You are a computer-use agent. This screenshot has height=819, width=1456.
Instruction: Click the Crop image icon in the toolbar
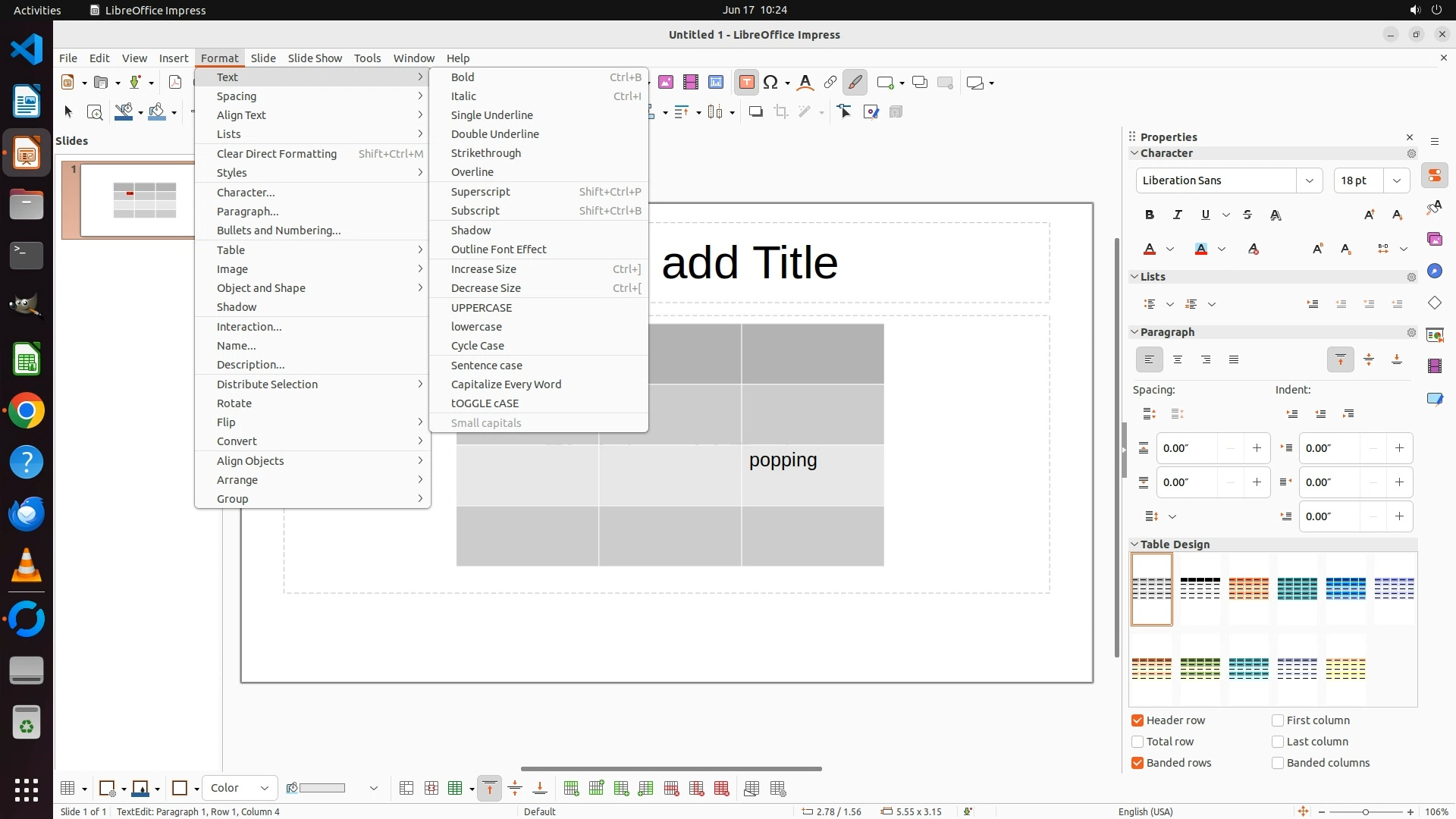781,112
